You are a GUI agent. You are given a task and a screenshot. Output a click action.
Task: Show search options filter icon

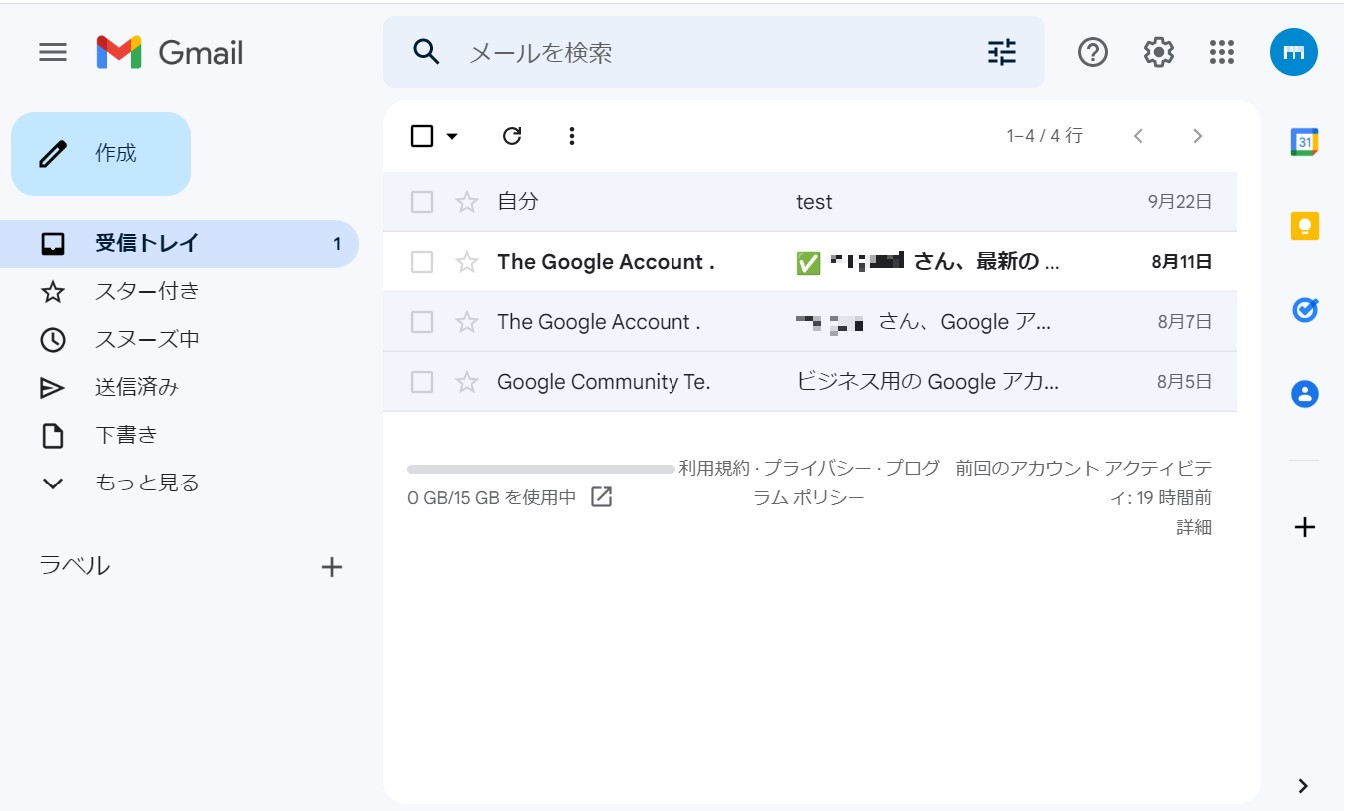[1001, 52]
